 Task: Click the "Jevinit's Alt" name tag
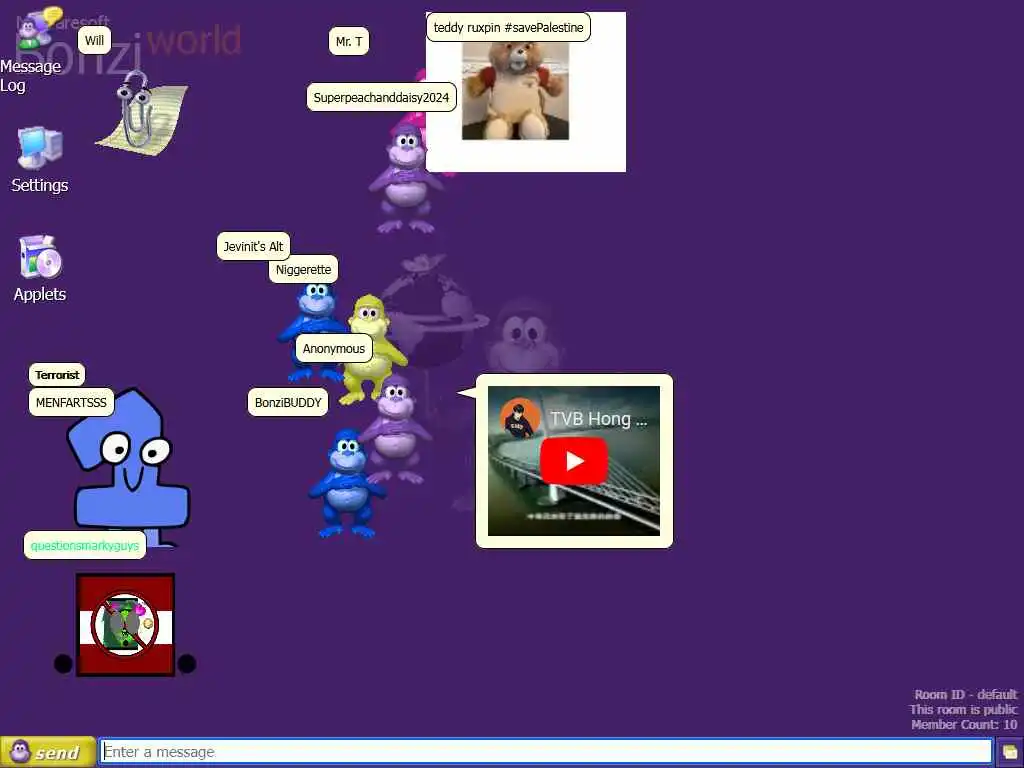(x=253, y=247)
